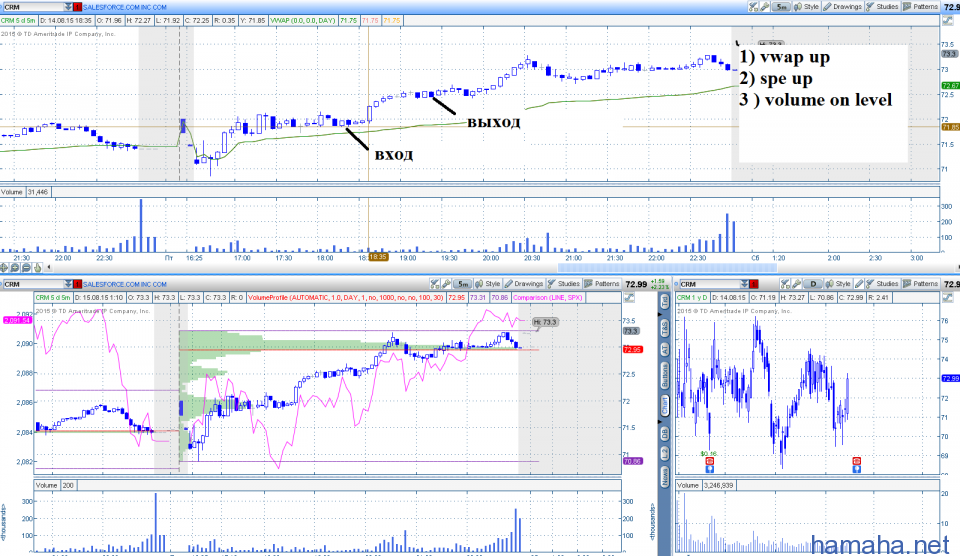Open Drawings menu in bottom-left chart
The image size is (960, 556).
[x=524, y=284]
